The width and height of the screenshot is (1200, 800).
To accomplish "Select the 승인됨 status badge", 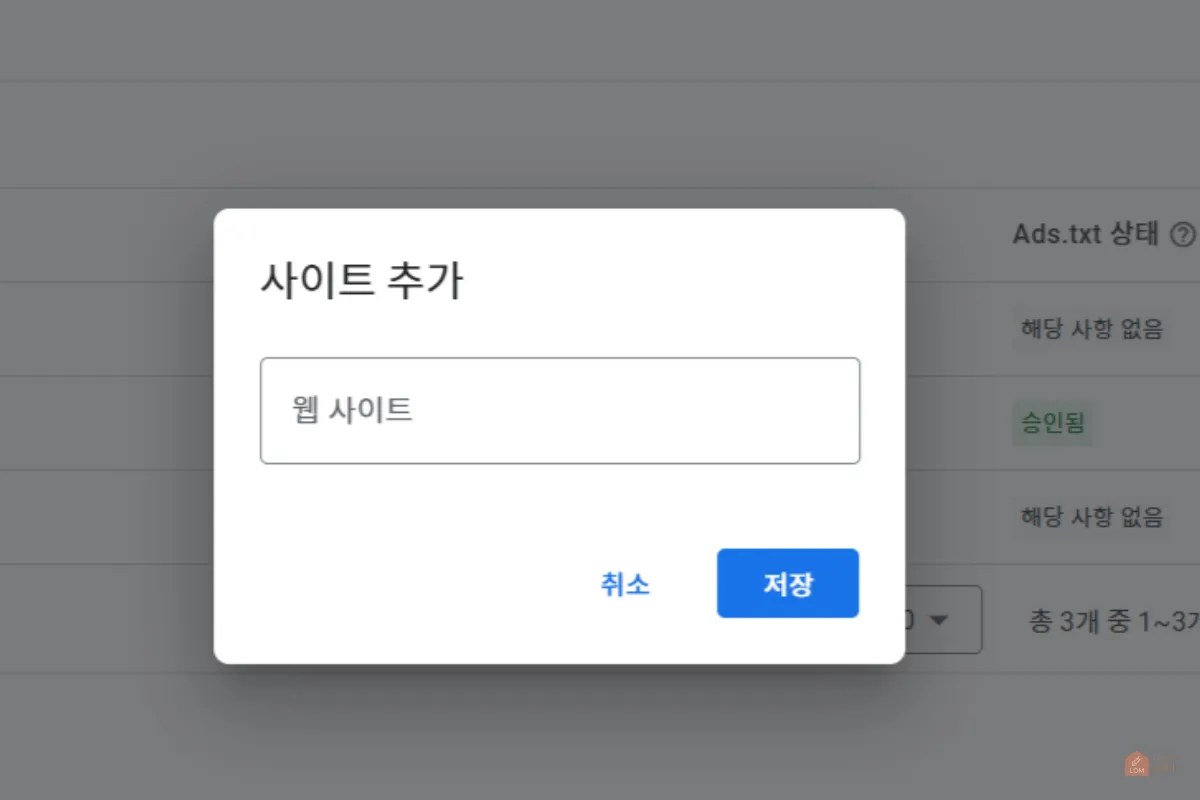I will coord(1053,423).
